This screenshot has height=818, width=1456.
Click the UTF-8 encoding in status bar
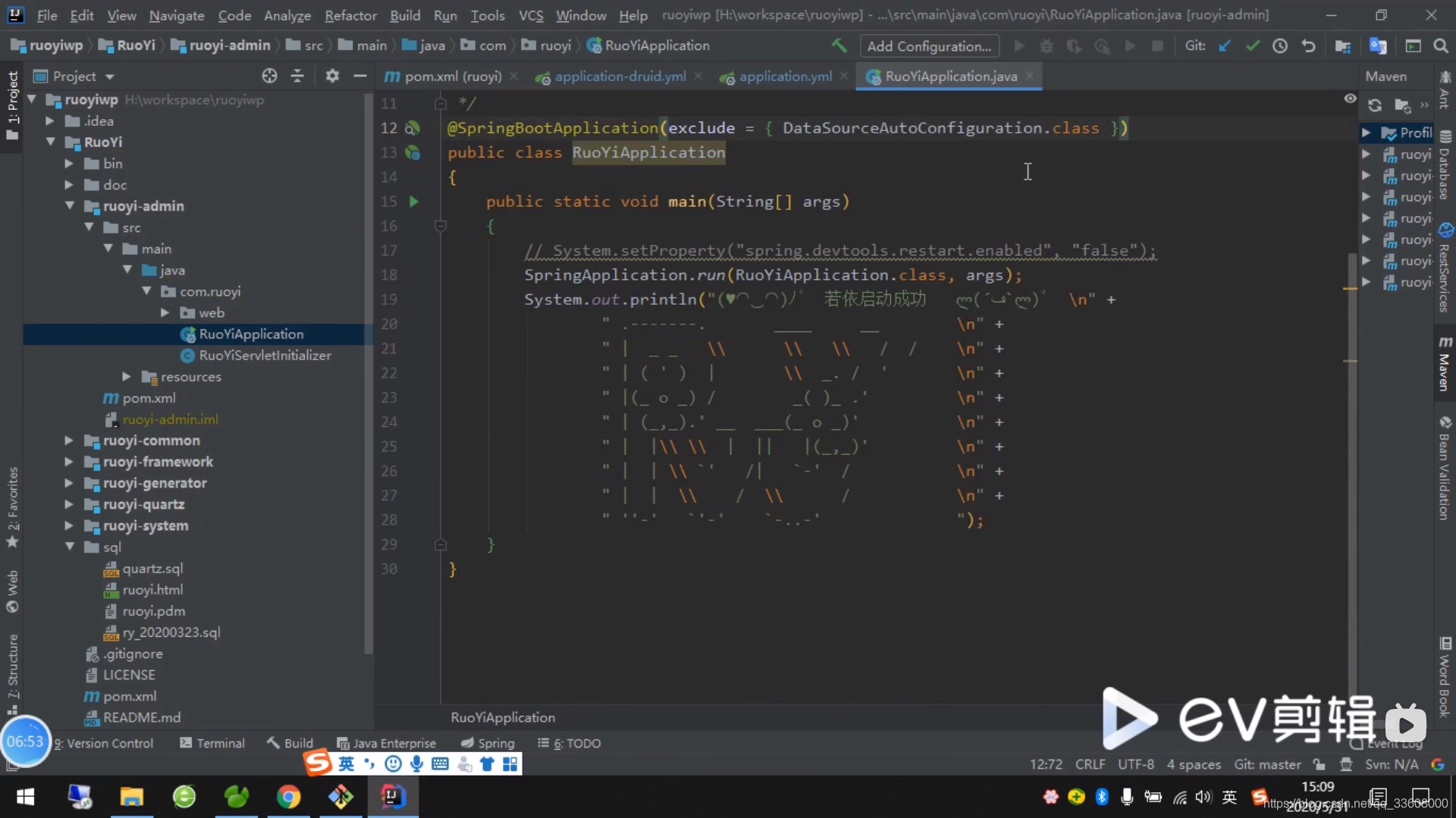click(x=1136, y=764)
